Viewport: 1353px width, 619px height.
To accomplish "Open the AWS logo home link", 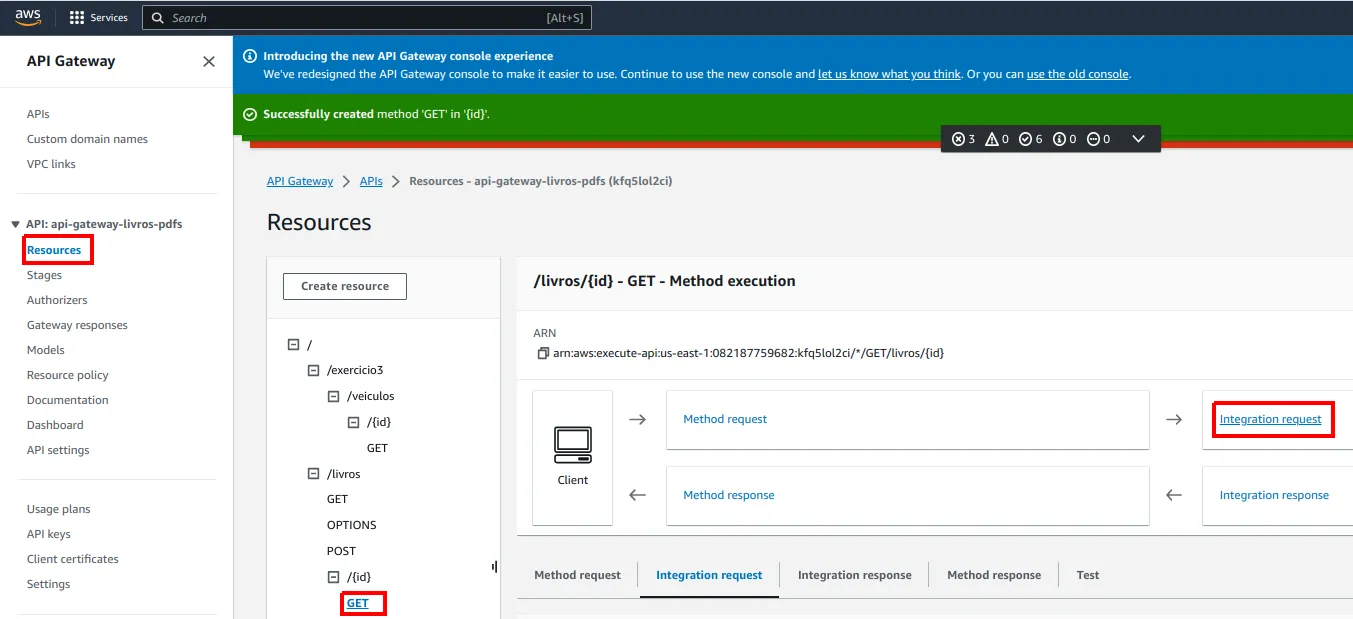I will (27, 17).
